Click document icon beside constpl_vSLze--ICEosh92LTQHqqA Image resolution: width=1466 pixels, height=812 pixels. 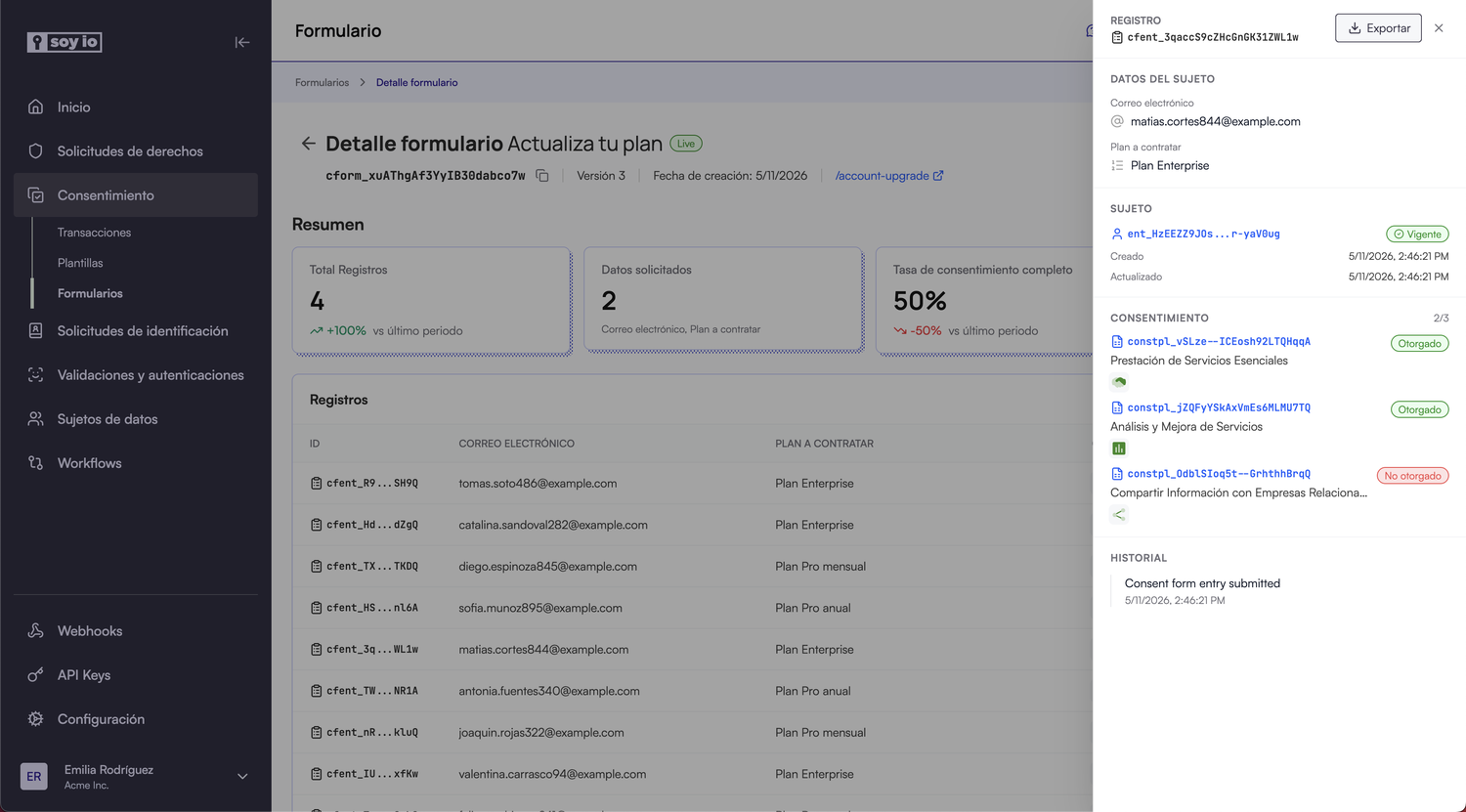point(1117,341)
